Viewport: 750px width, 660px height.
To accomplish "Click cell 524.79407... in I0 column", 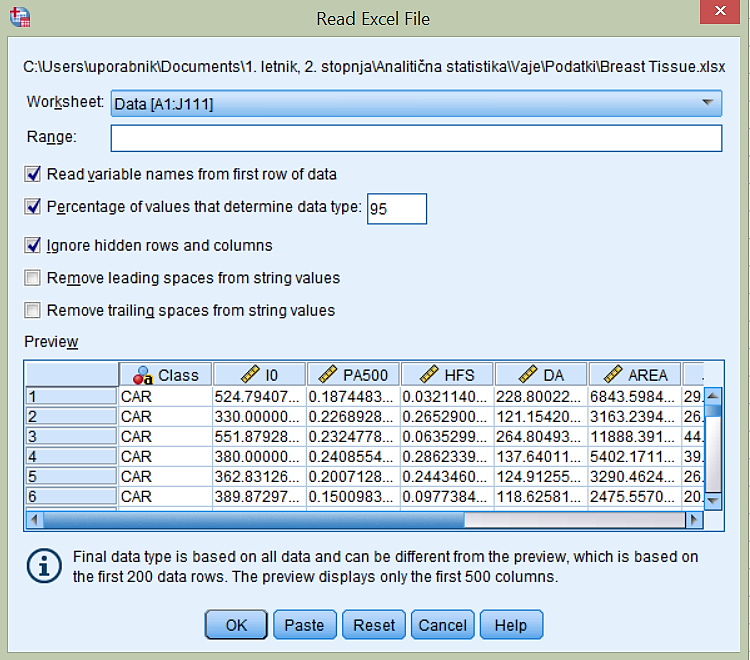I will tap(259, 396).
